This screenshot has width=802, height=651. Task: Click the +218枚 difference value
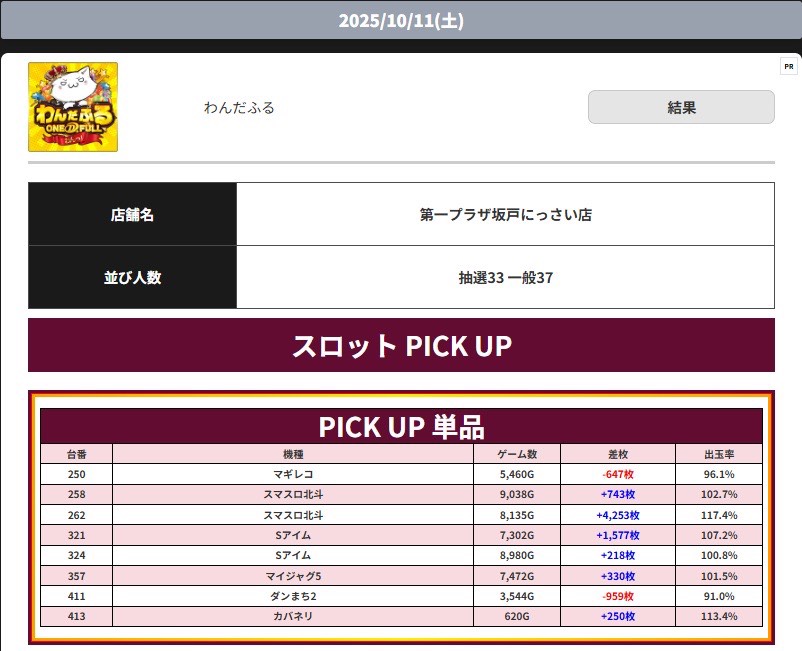[618, 555]
